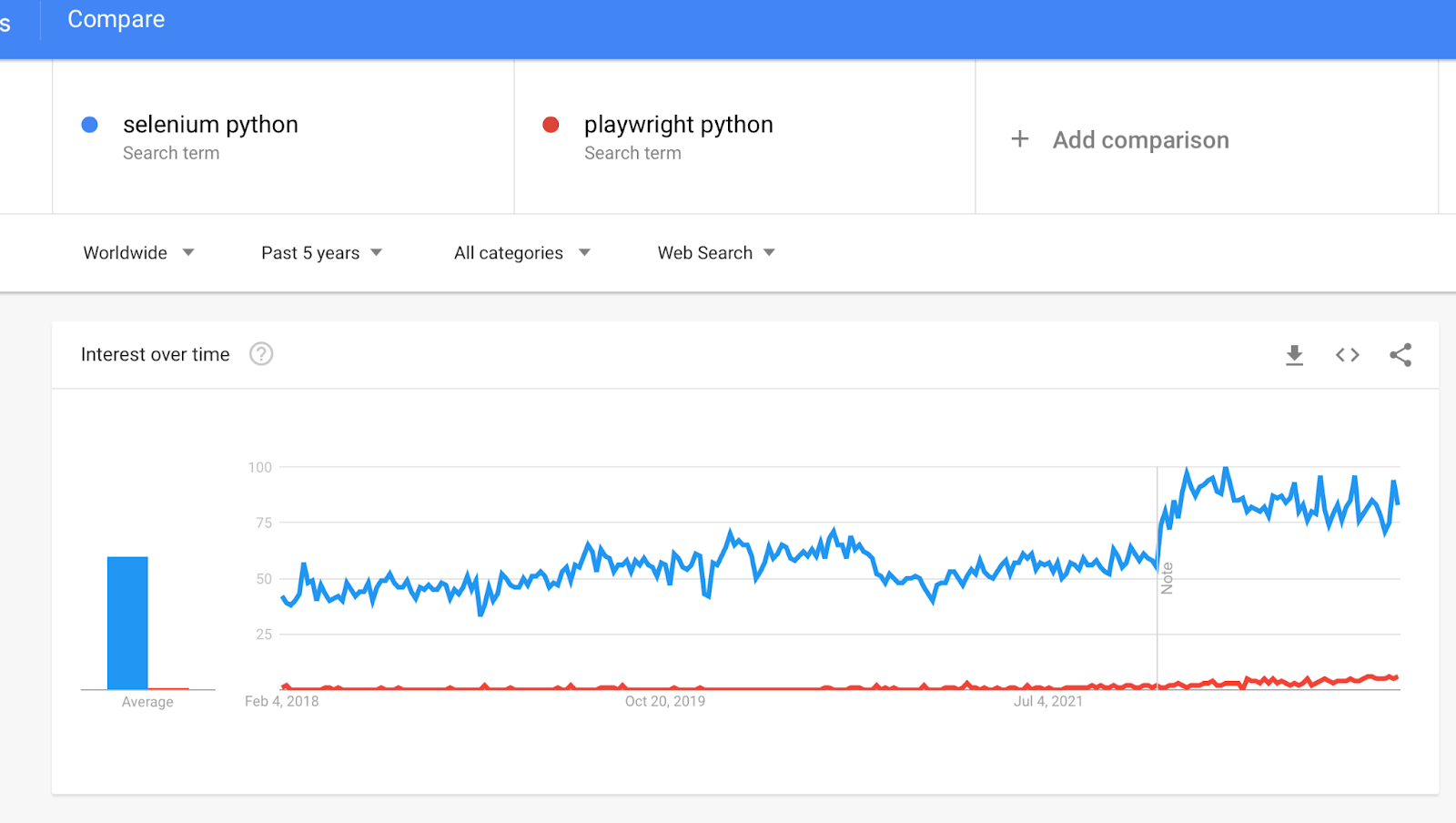Screen dimensions: 1456x823
Task: Click the Average label under the bar
Action: pyautogui.click(x=147, y=702)
